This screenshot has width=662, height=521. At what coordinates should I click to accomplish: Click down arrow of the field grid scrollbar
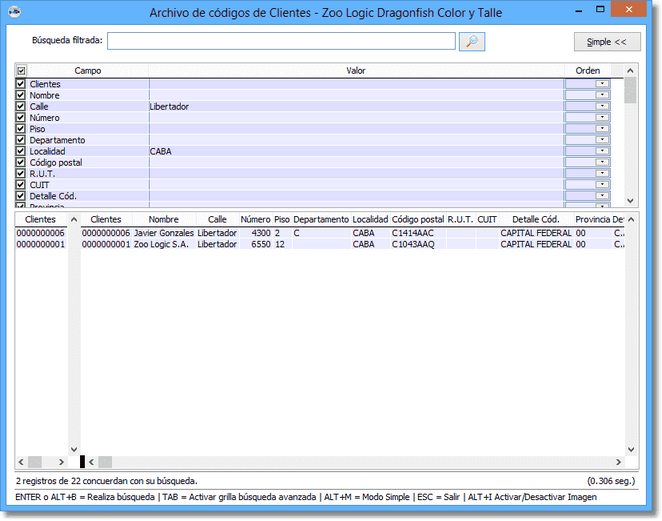630,201
